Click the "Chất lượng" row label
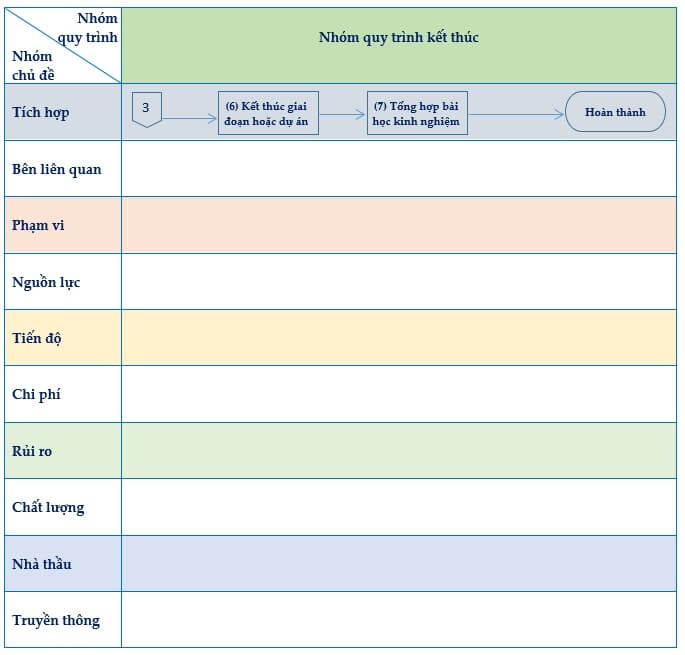The height and width of the screenshot is (655, 685). [x=48, y=507]
